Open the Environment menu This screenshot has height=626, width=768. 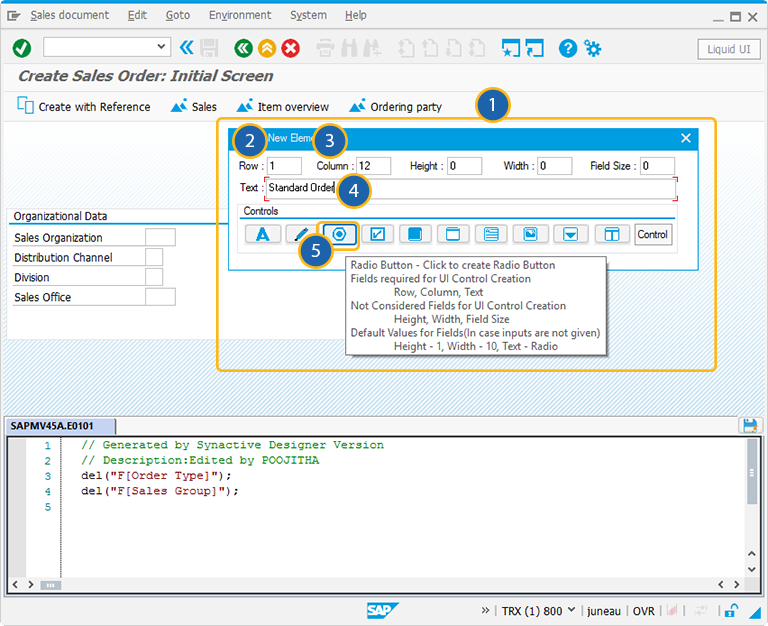pyautogui.click(x=240, y=15)
